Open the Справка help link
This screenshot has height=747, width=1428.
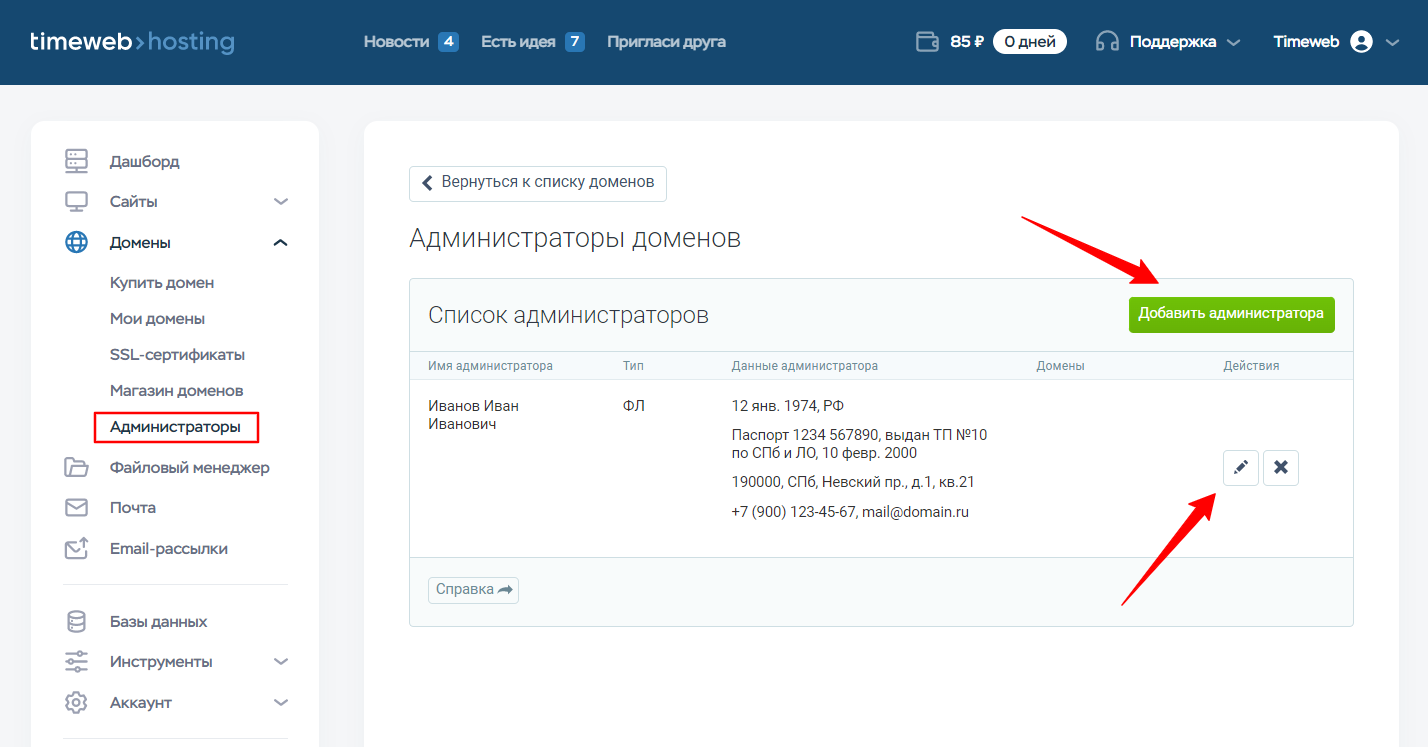473,590
